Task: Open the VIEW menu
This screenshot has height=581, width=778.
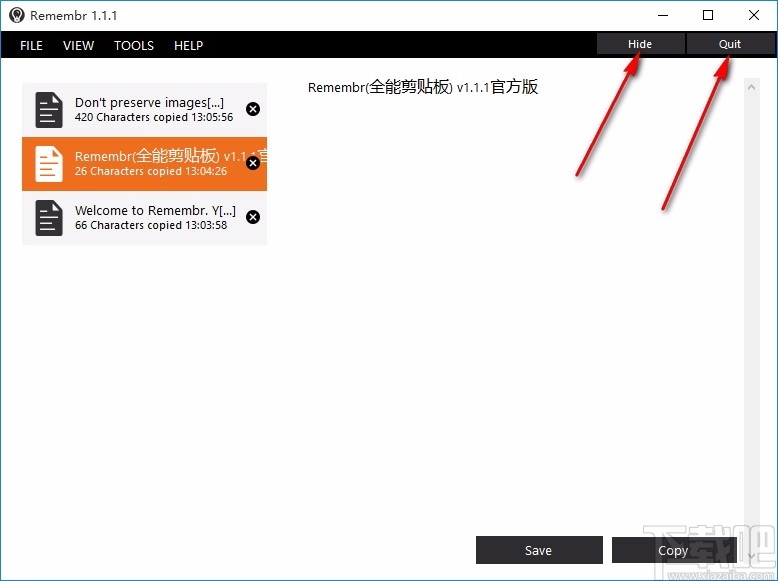Action: coord(78,46)
